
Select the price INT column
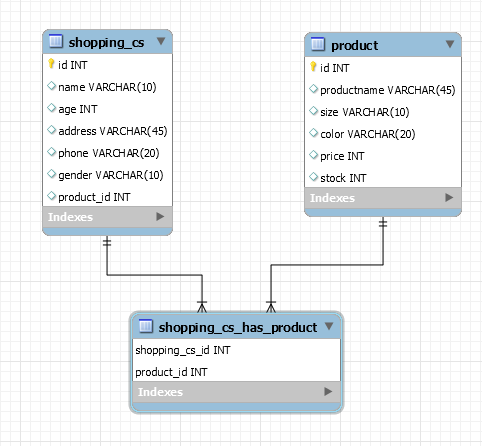(383, 156)
